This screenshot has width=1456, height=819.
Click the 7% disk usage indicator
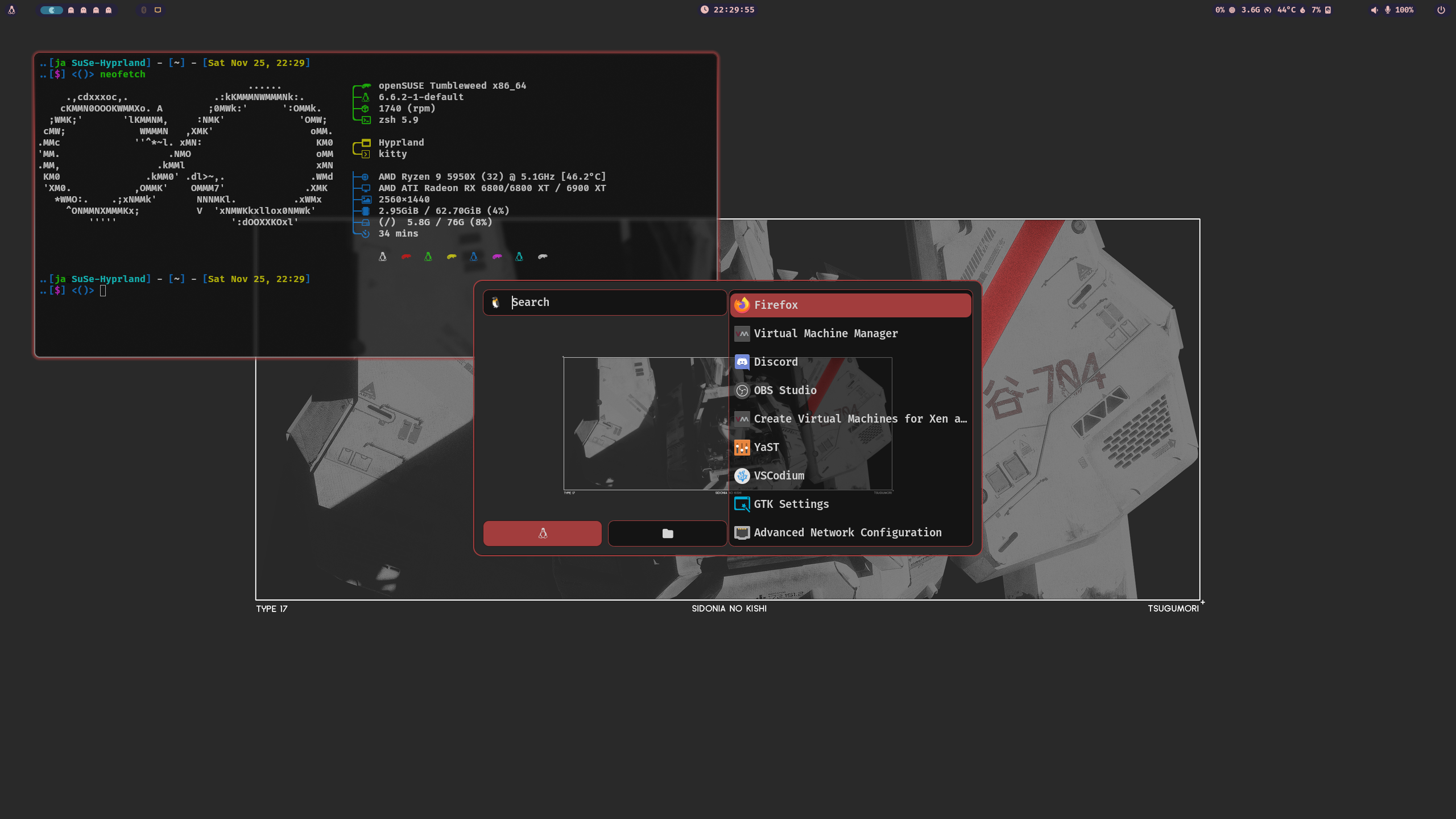1321,10
